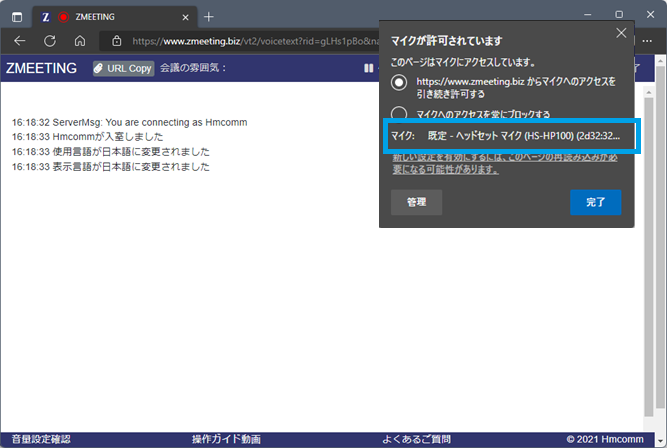Click the 完了 button
The image size is (667, 448).
pos(595,202)
